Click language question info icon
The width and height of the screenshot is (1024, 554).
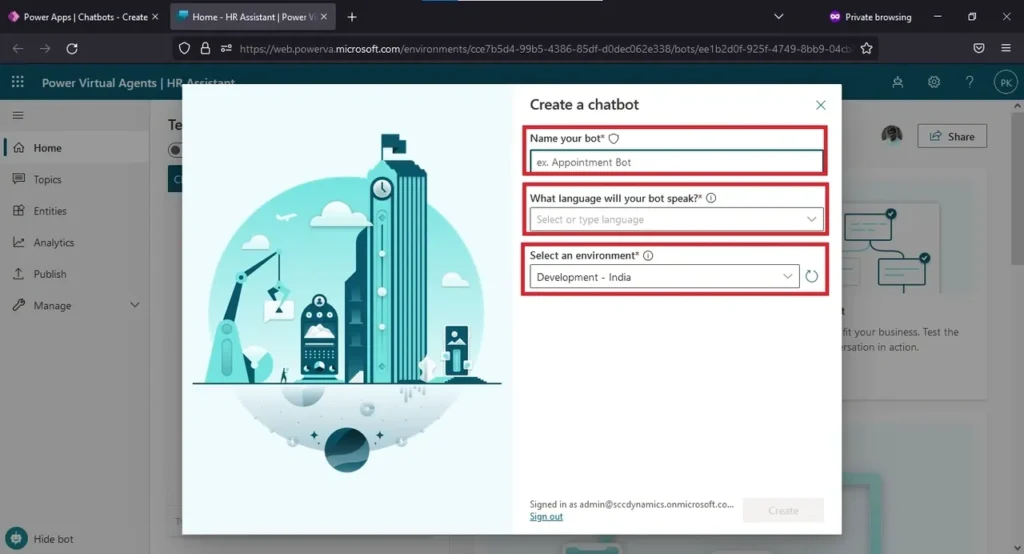[711, 198]
